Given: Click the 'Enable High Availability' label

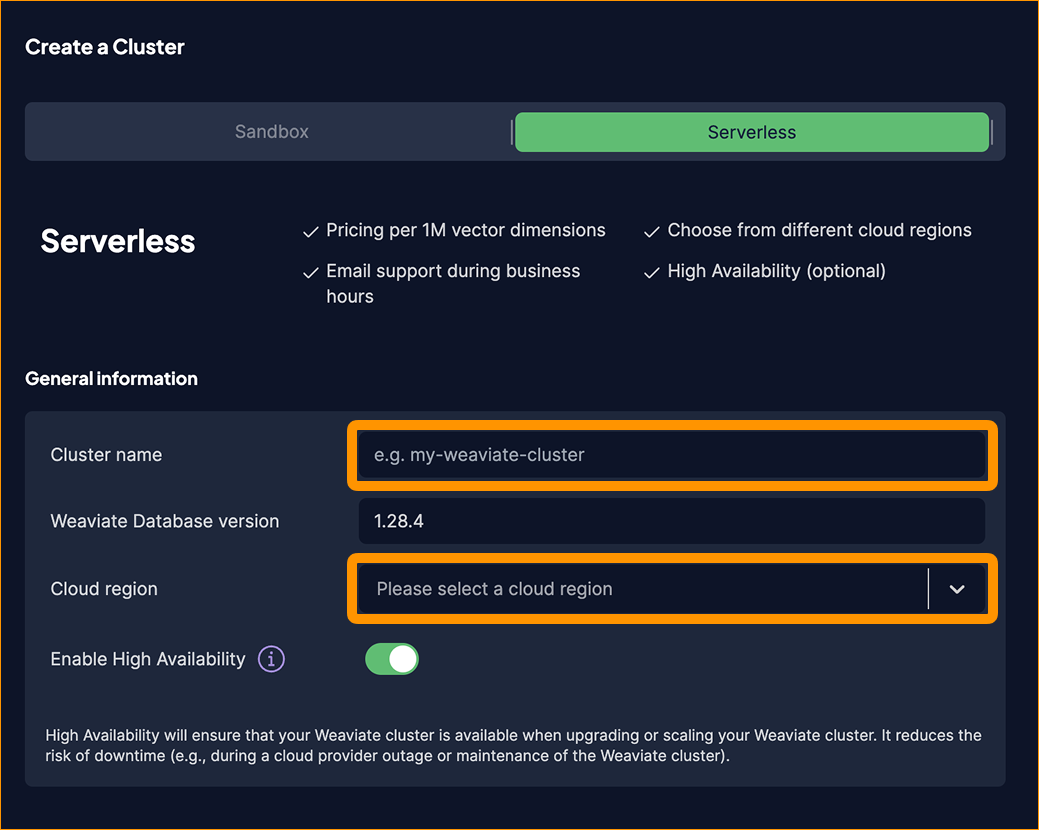Looking at the screenshot, I should pos(148,659).
